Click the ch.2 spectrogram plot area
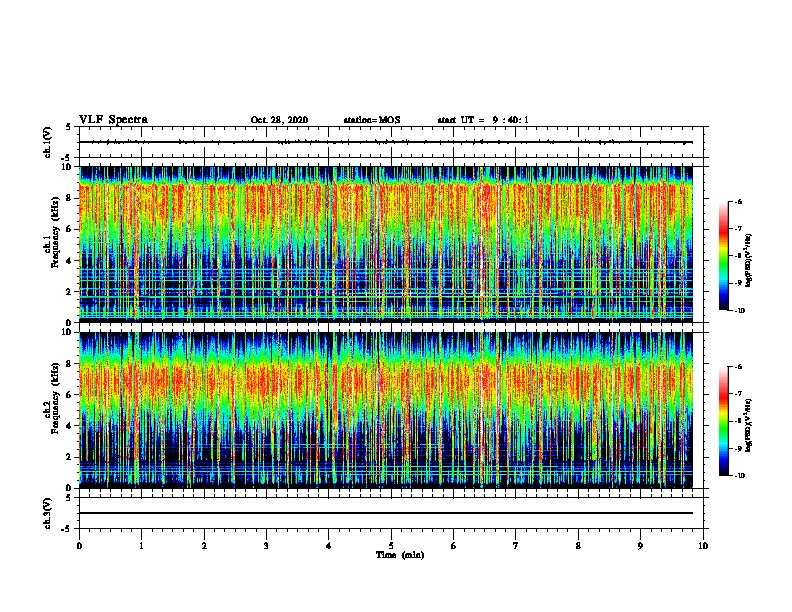This screenshot has width=792, height=612. pyautogui.click(x=386, y=410)
